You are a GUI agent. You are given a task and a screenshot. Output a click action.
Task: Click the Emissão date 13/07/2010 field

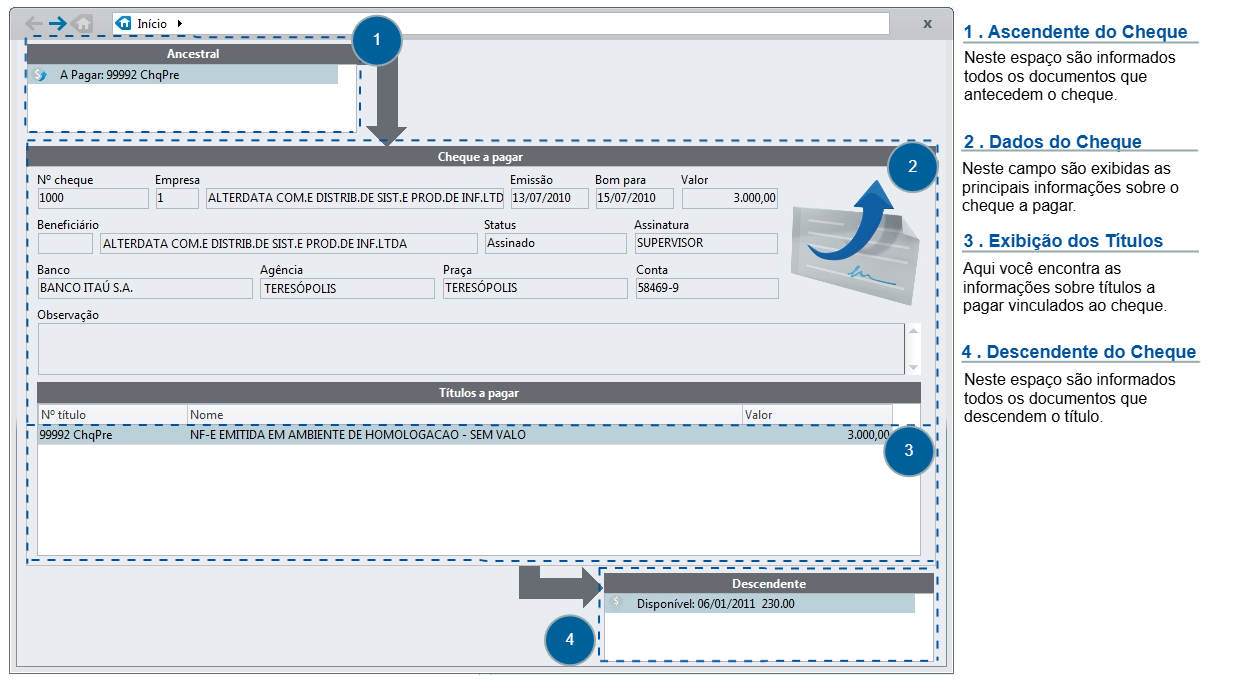(548, 198)
